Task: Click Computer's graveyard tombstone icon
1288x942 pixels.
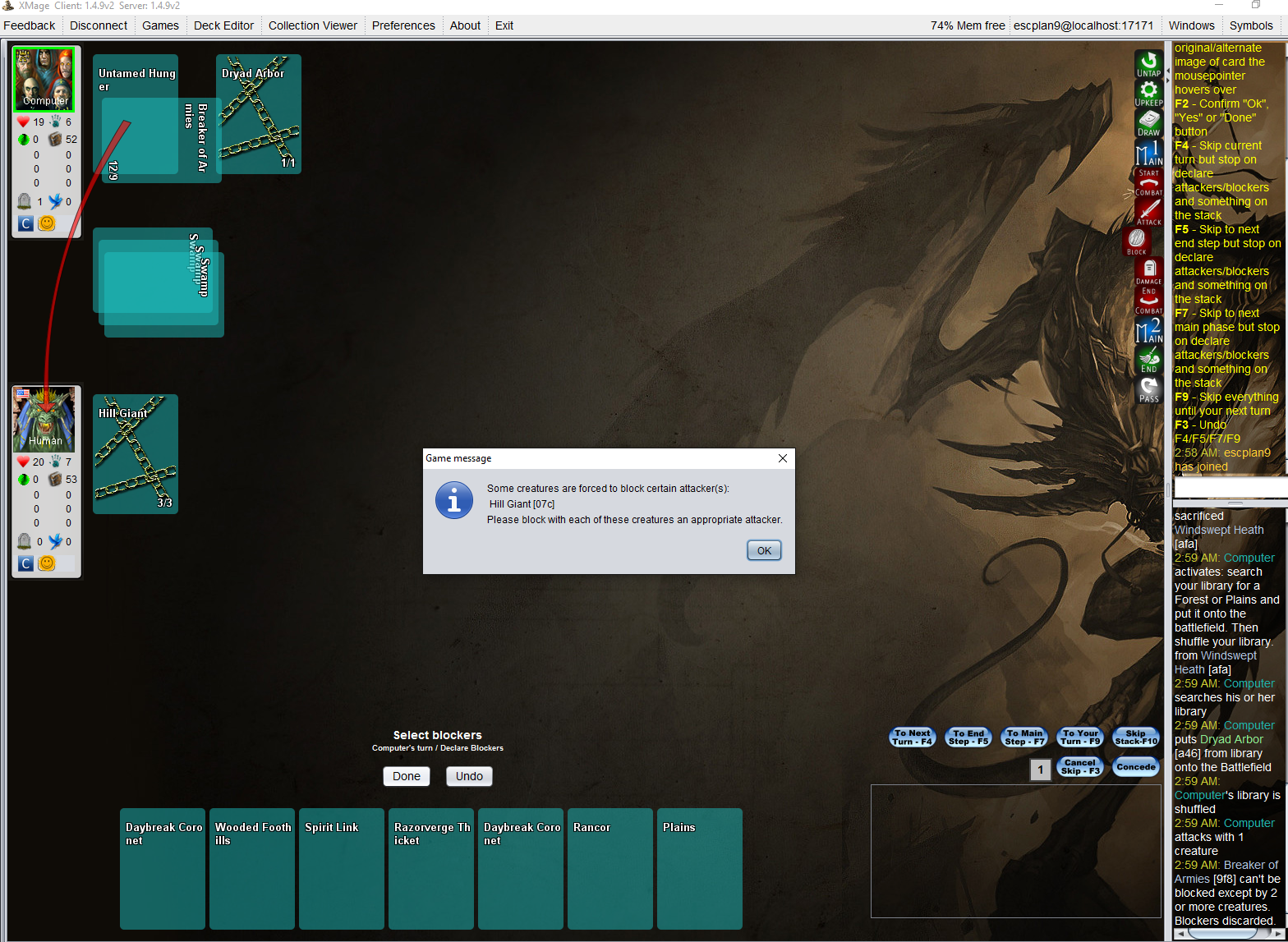Action: click(x=25, y=201)
